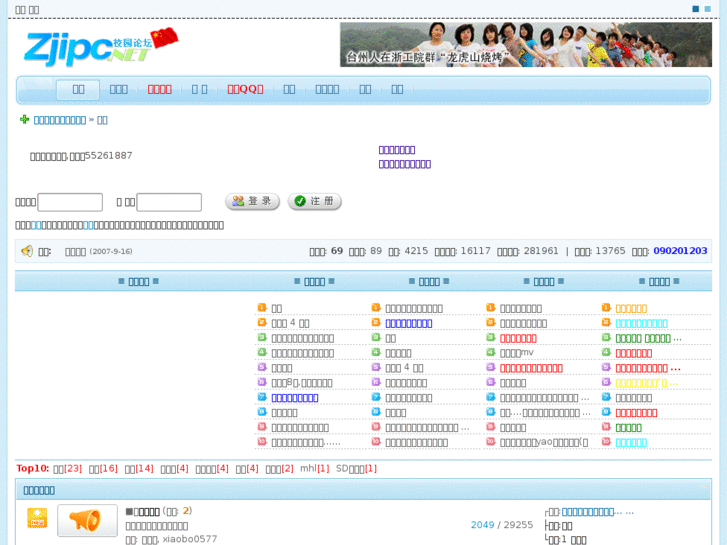
Task: Click the statistic value 4215
Action: (x=416, y=251)
